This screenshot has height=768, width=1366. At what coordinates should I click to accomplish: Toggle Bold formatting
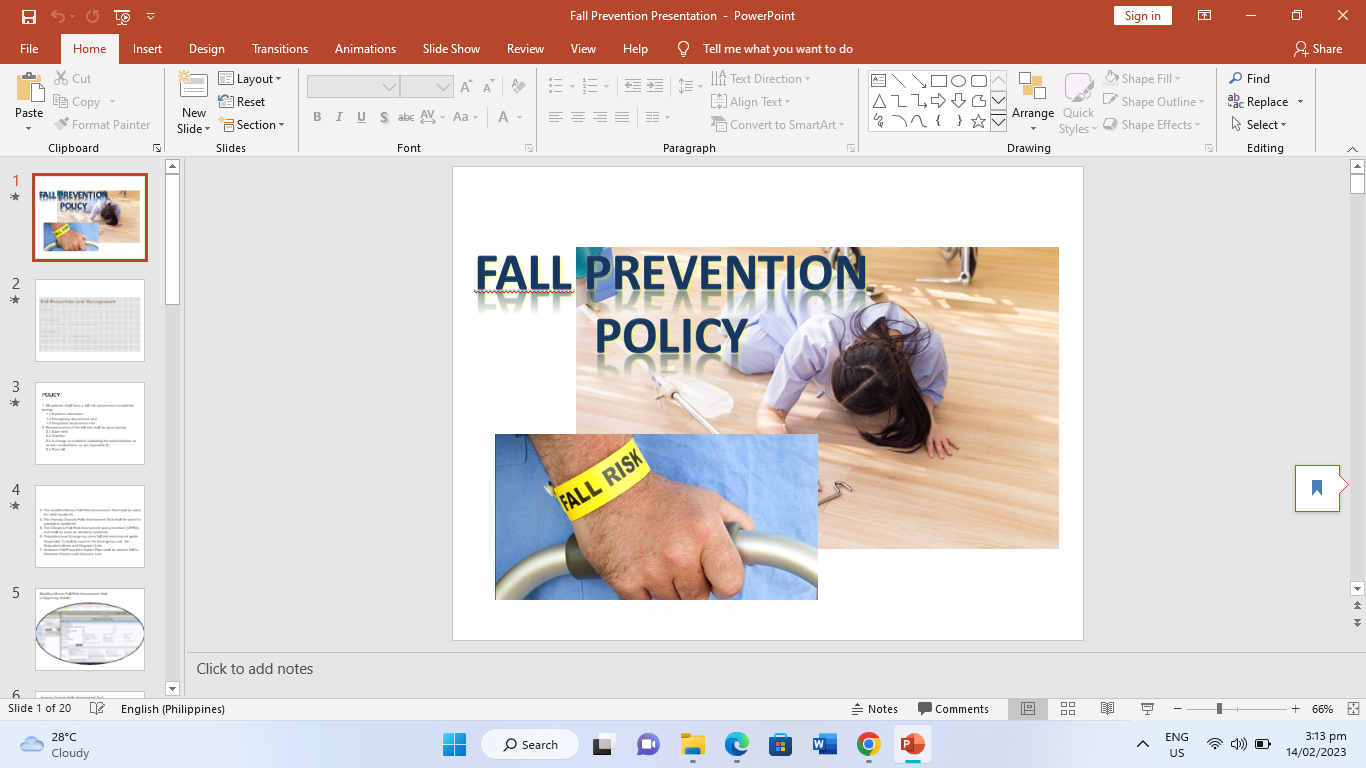coord(317,117)
